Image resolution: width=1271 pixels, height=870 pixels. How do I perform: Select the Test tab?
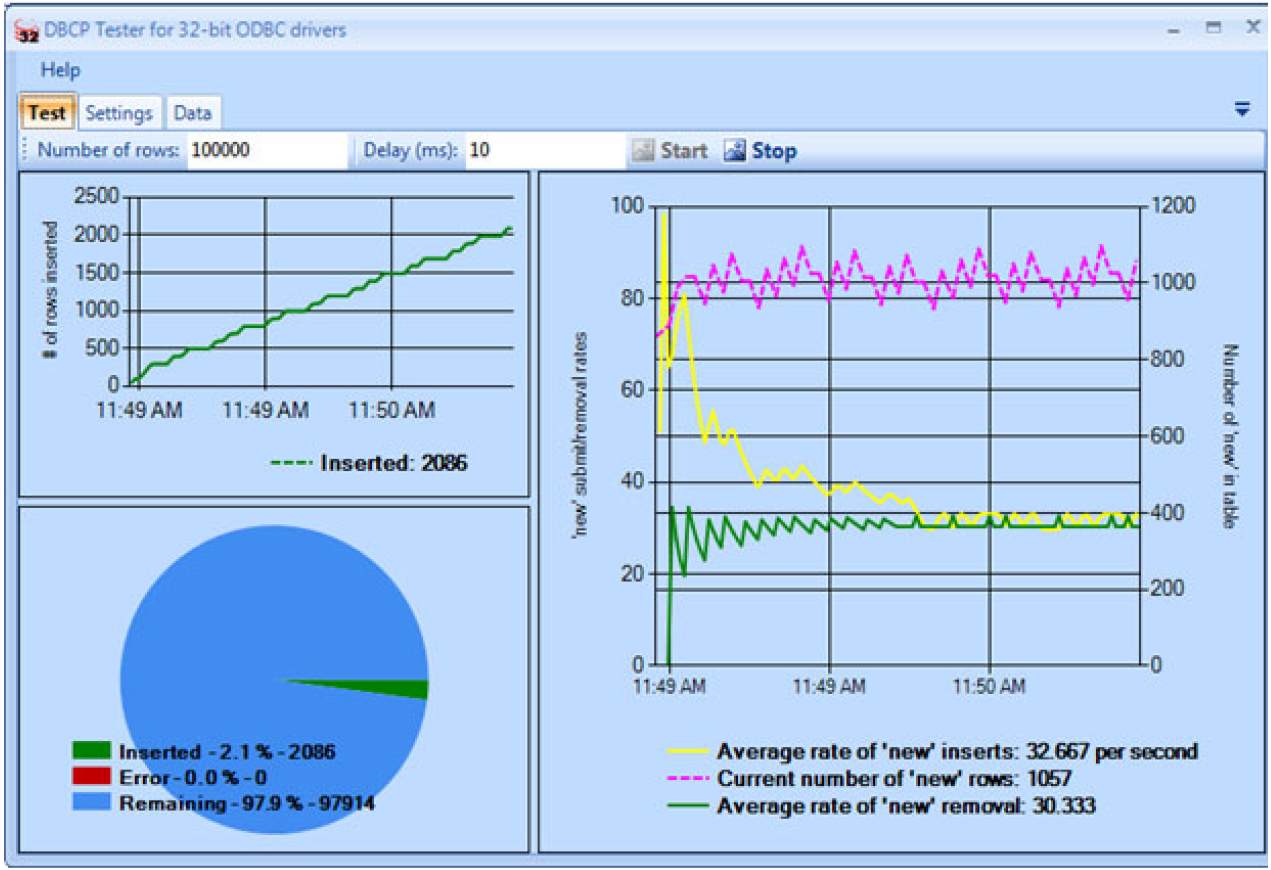(47, 113)
